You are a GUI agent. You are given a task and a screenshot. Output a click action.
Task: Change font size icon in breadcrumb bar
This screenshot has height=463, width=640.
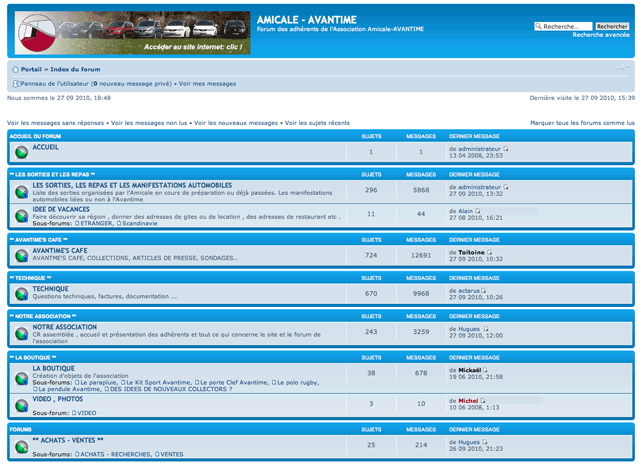coord(621,69)
